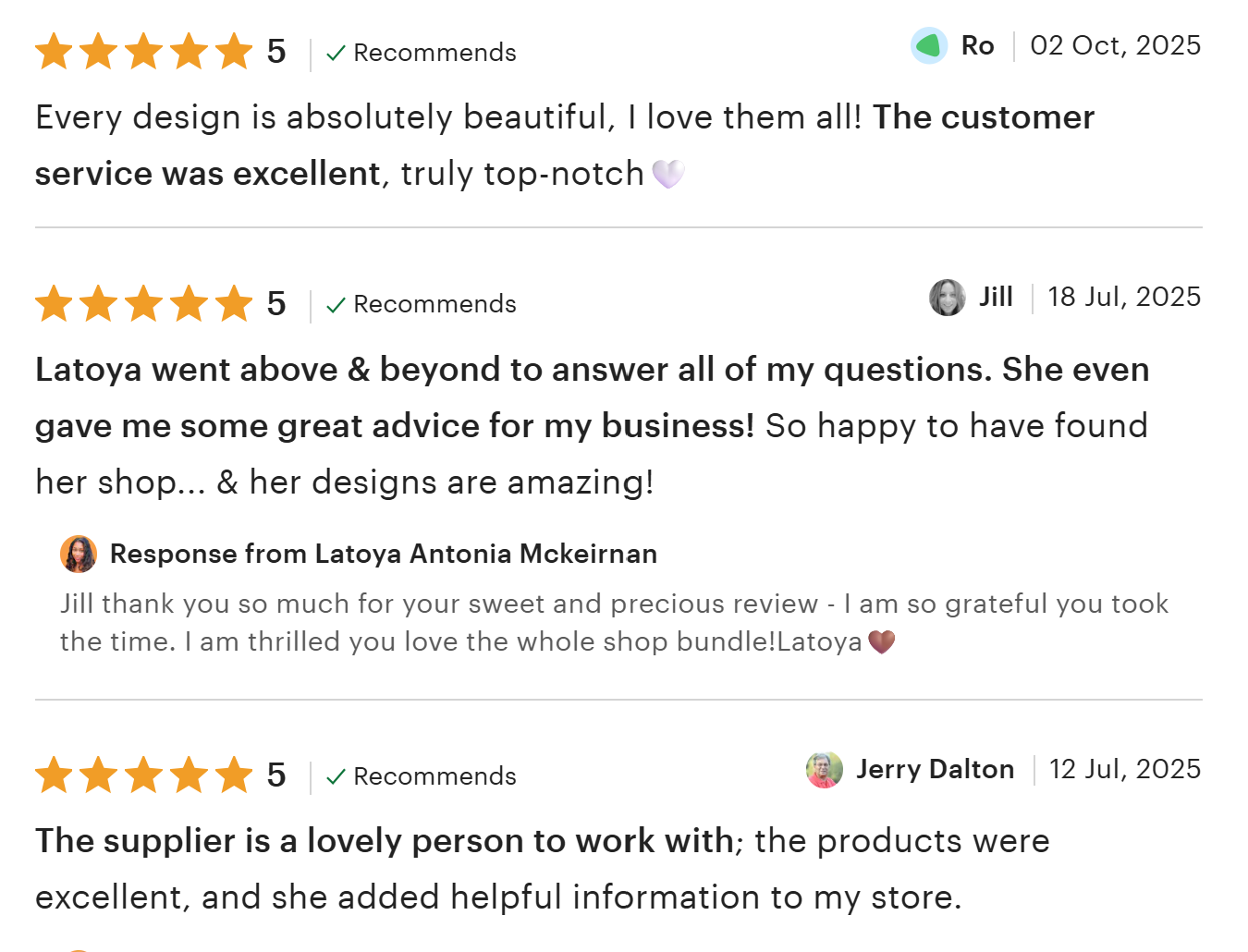The width and height of the screenshot is (1248, 952).
Task: Open reviewer name Jill
Action: pos(996,297)
